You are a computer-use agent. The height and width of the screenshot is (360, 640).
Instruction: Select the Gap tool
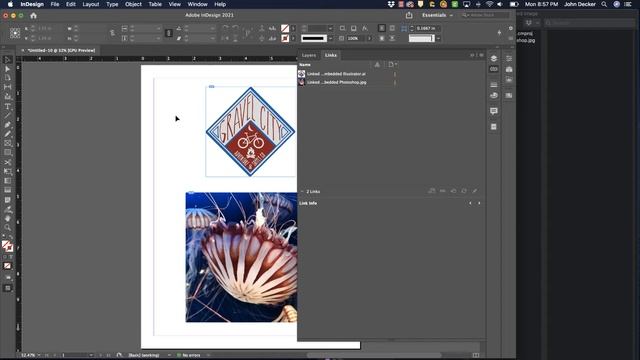coord(7,87)
